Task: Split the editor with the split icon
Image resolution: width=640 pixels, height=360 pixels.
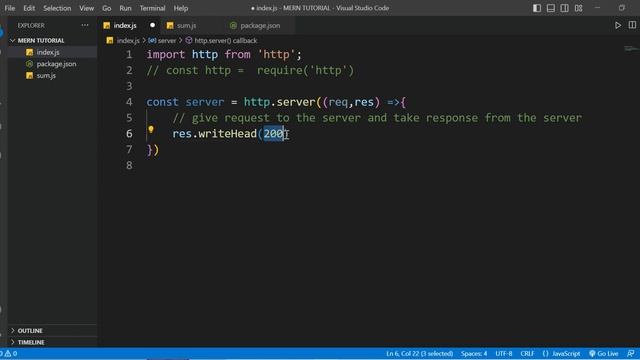Action: (632, 25)
